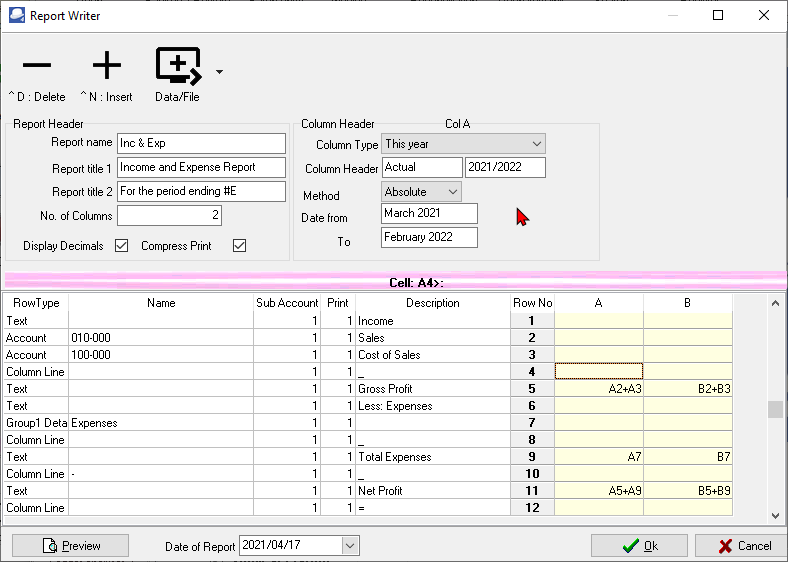Select cell B9 containing B7

point(687,457)
